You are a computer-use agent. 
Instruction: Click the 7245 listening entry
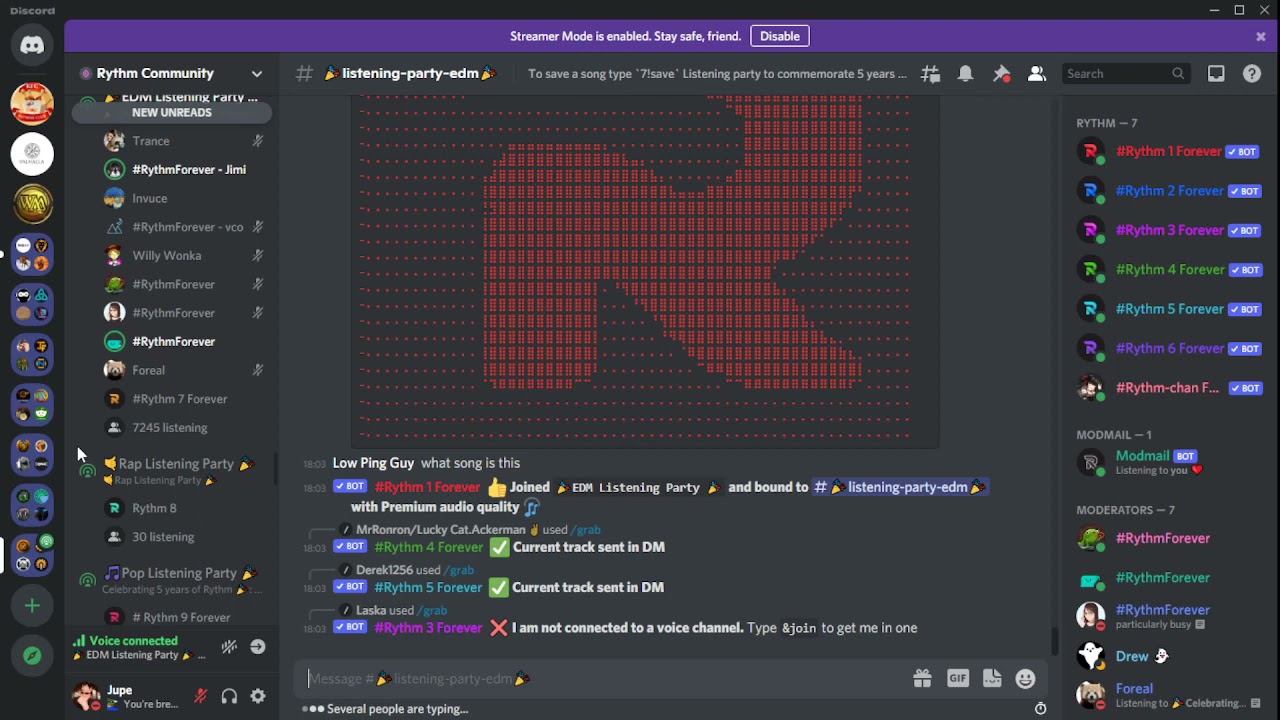coord(184,428)
